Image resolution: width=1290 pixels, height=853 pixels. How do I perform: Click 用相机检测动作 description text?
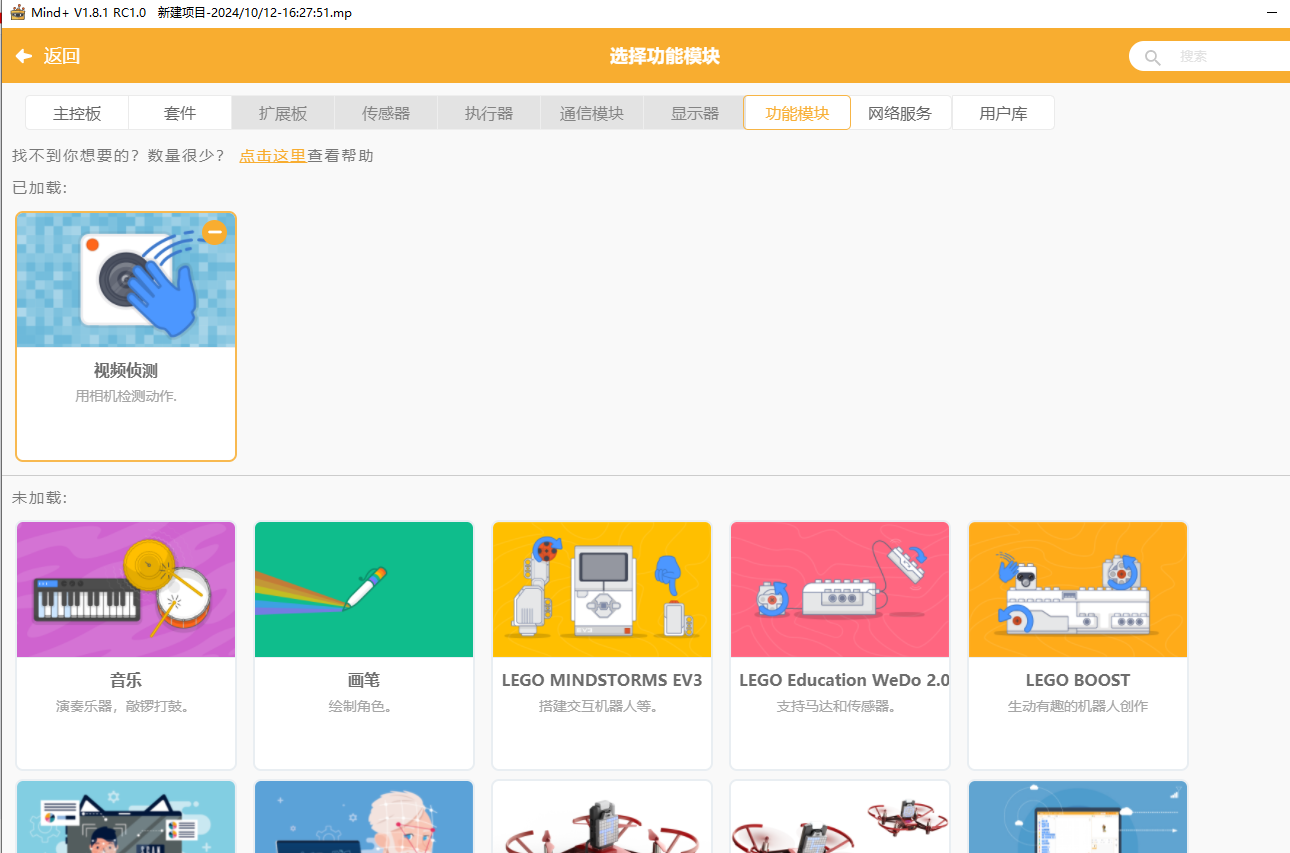(x=126, y=396)
